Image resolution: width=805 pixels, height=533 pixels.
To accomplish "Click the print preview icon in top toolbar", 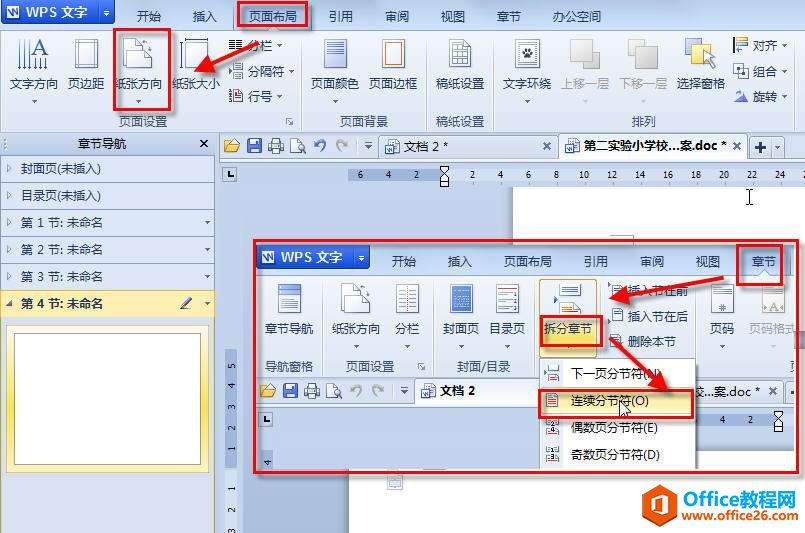I will click(x=298, y=146).
